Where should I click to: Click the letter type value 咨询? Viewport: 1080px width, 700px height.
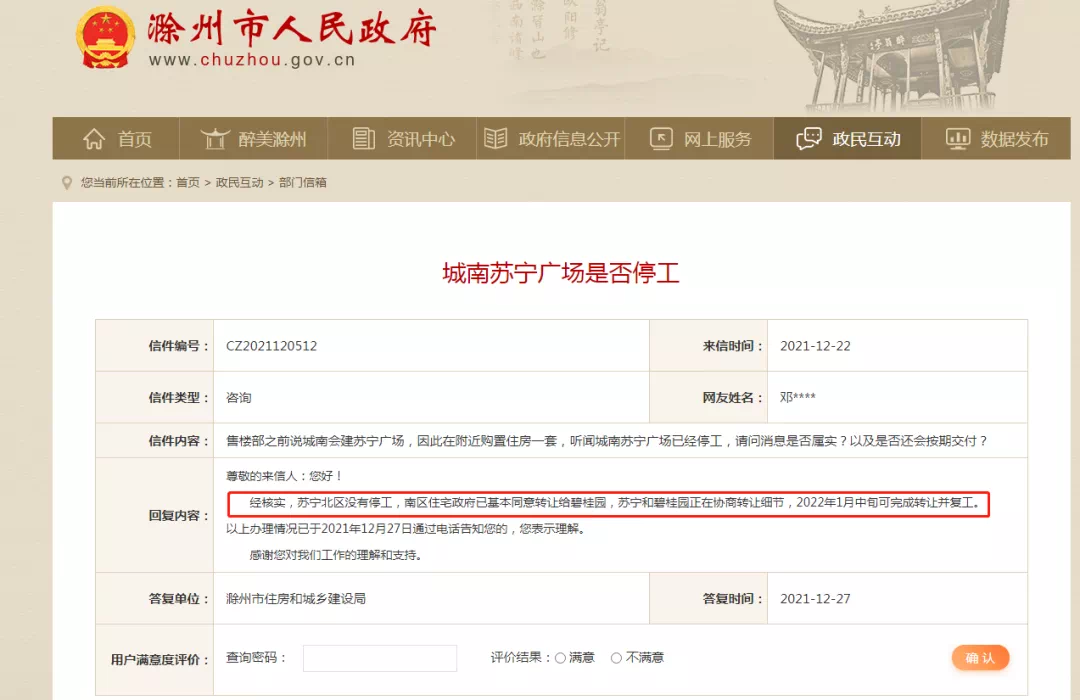(x=238, y=398)
